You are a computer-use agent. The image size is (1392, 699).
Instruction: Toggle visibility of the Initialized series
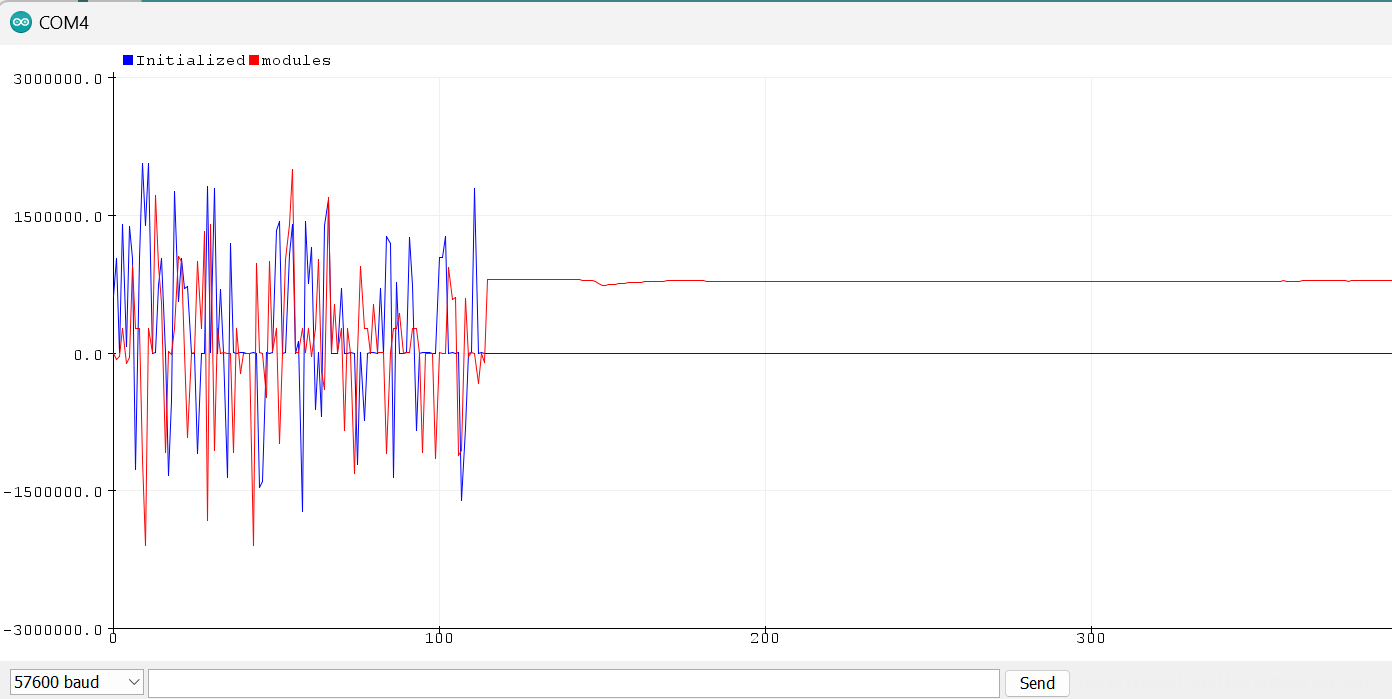point(127,59)
